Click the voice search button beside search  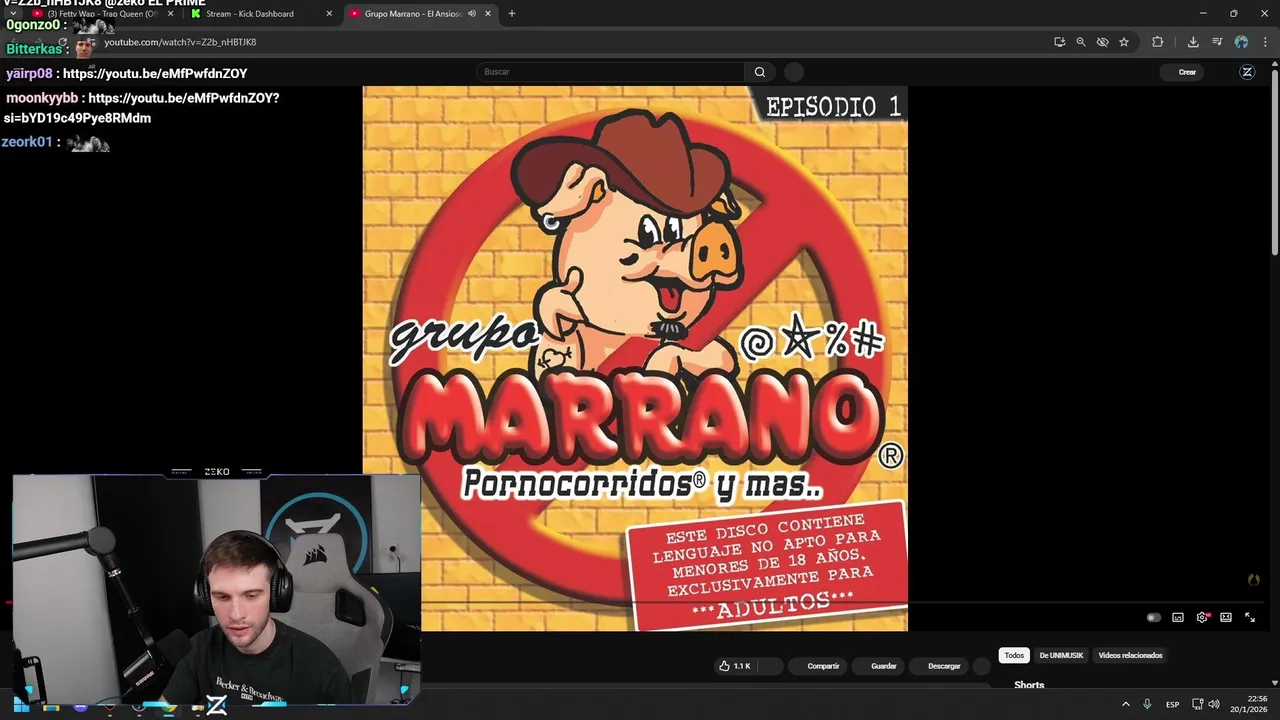click(794, 72)
